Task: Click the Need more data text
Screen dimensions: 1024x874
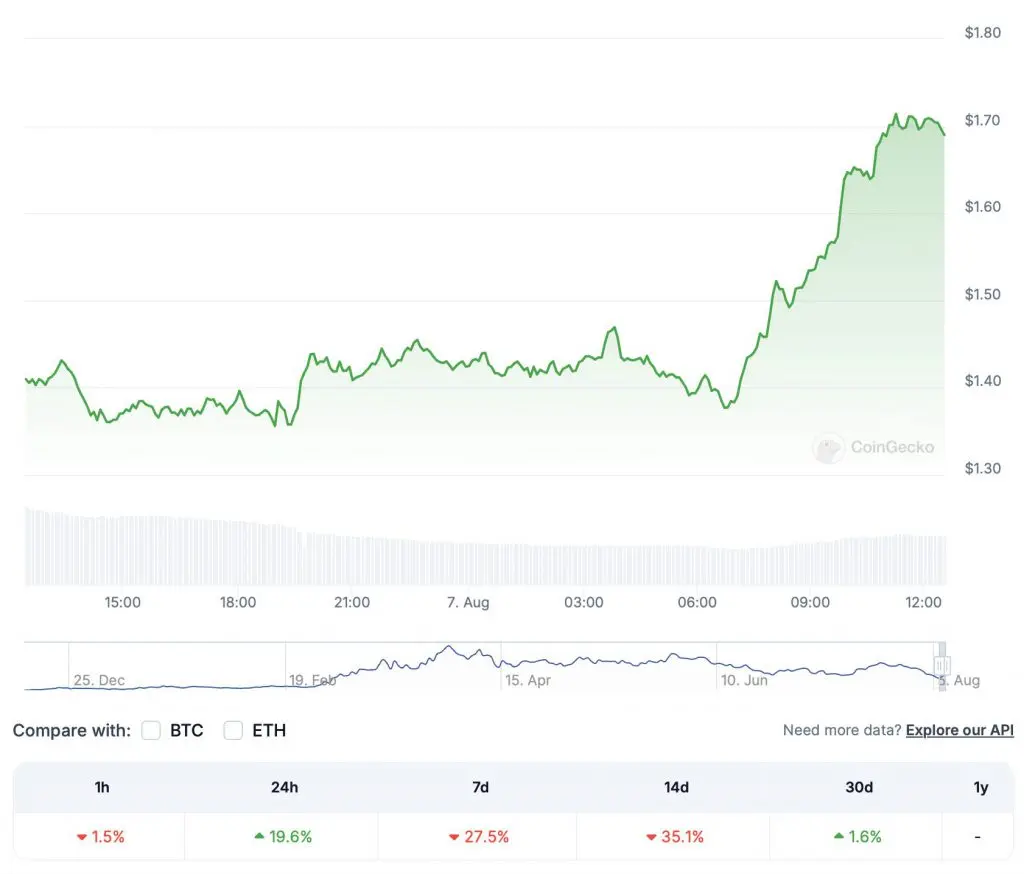Action: tap(843, 730)
